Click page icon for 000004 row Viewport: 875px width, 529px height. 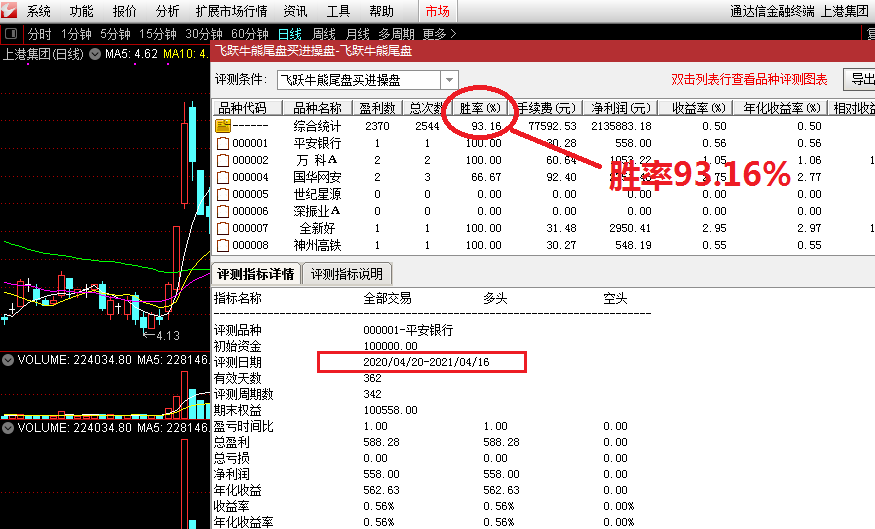point(223,177)
